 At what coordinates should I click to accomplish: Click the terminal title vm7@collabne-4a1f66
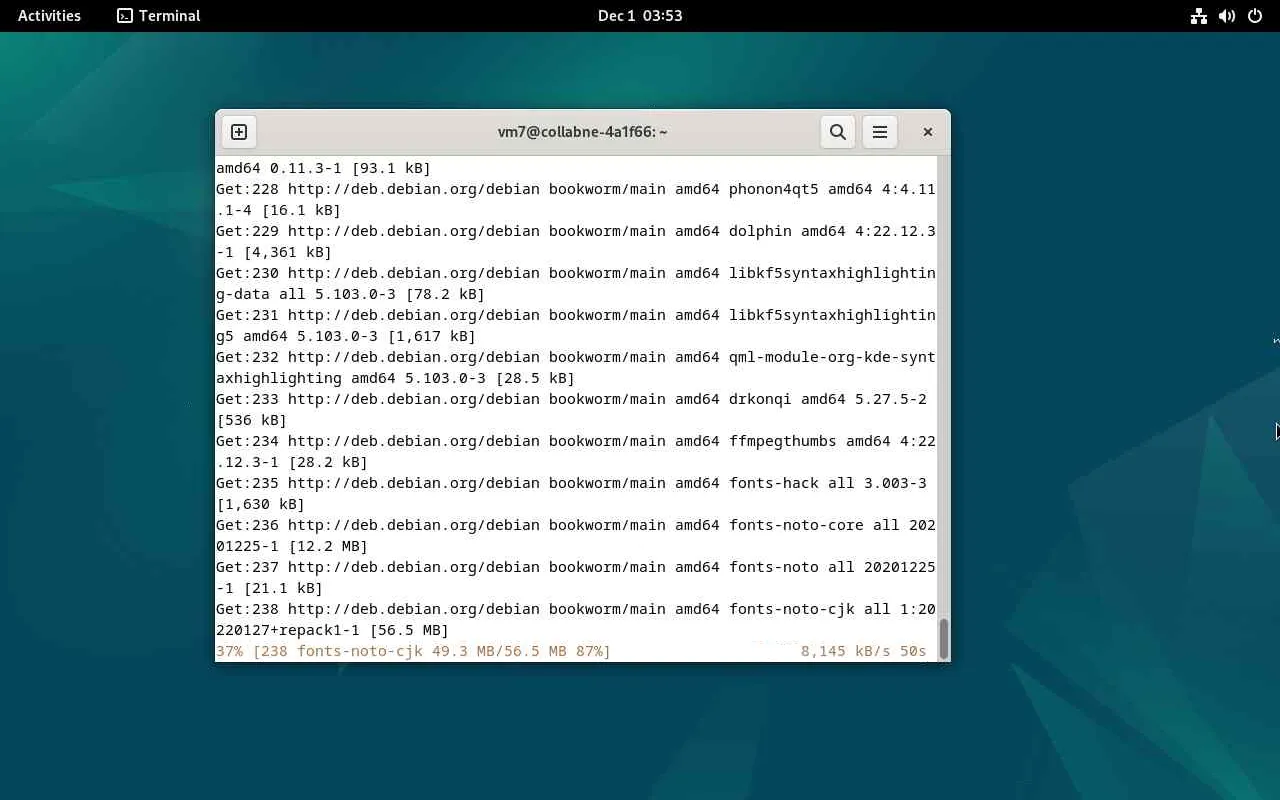(x=582, y=132)
